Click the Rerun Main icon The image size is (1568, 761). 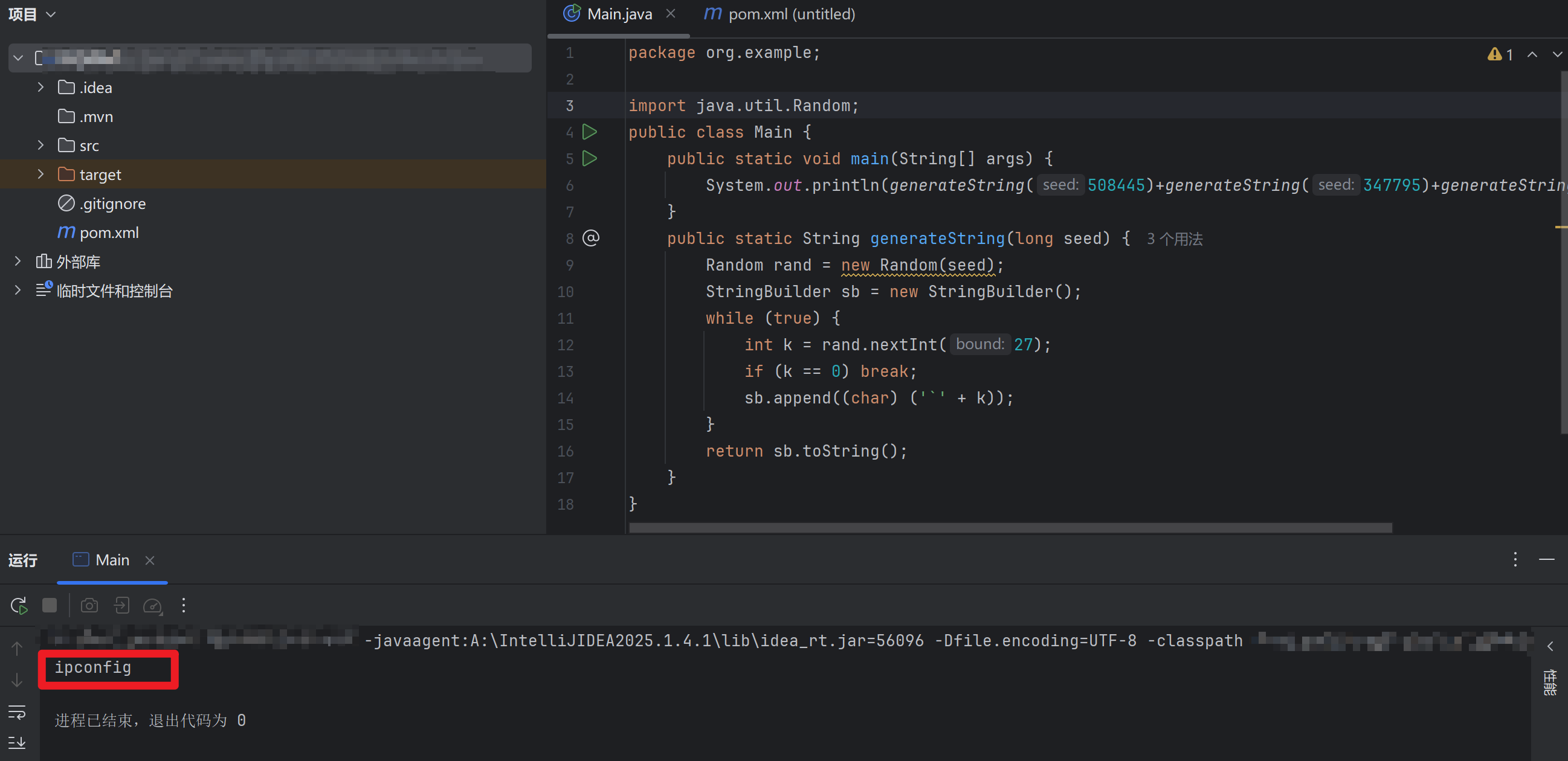(x=19, y=605)
